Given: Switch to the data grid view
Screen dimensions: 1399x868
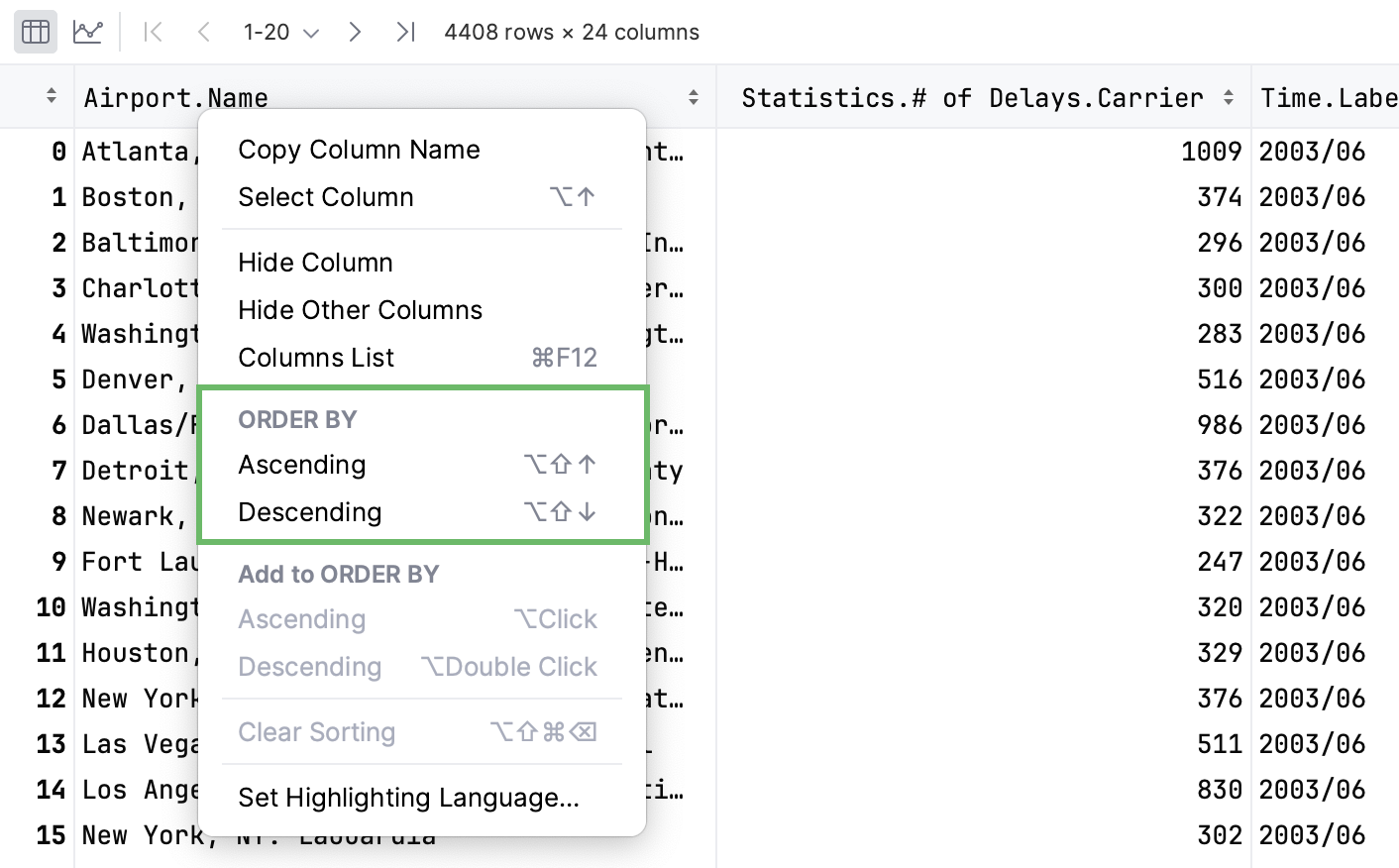Looking at the screenshot, I should tap(35, 31).
